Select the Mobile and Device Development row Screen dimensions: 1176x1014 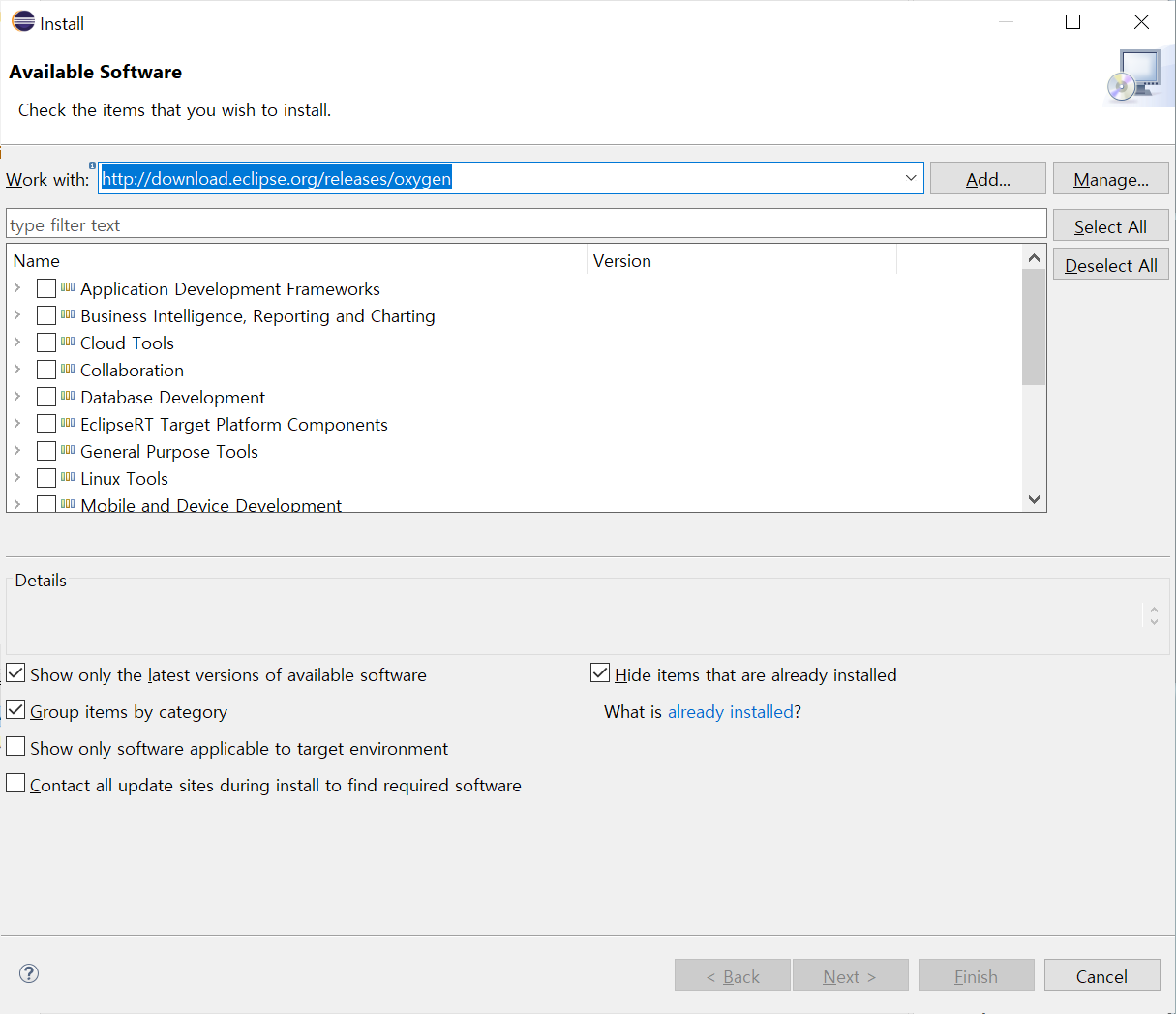[x=514, y=504]
